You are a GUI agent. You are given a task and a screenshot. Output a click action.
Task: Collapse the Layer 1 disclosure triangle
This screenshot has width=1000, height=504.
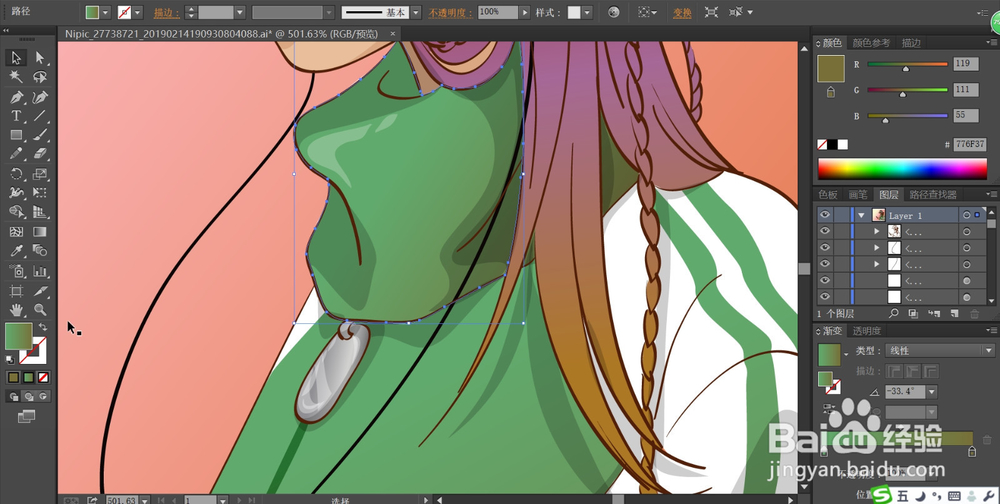(862, 216)
